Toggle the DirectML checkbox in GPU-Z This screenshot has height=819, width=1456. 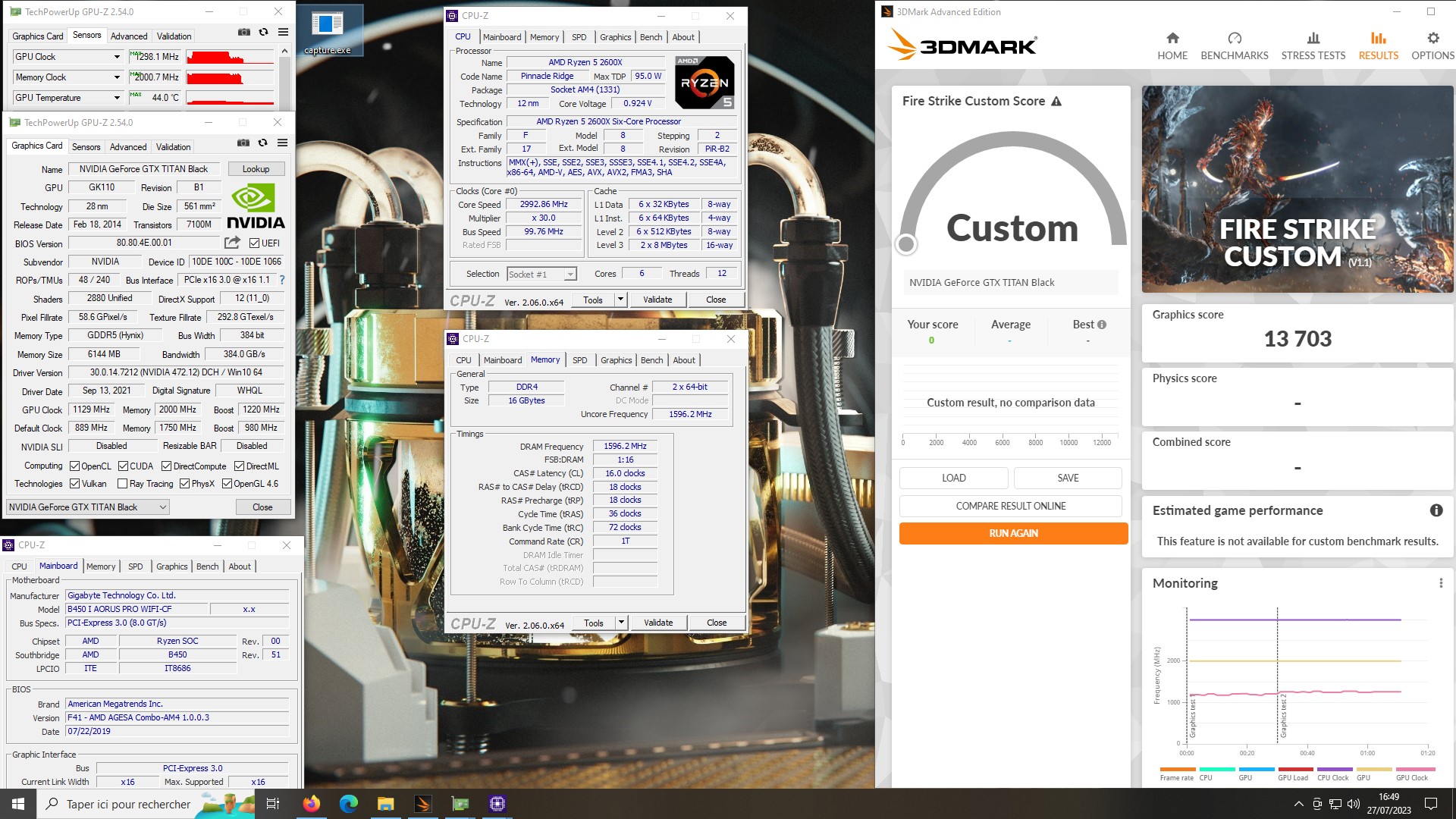point(239,466)
